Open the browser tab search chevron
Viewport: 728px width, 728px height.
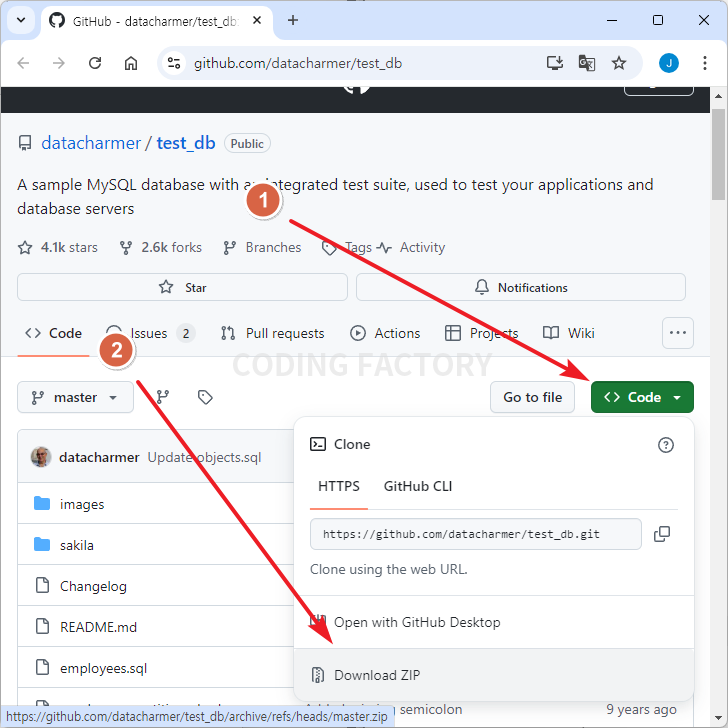click(21, 20)
